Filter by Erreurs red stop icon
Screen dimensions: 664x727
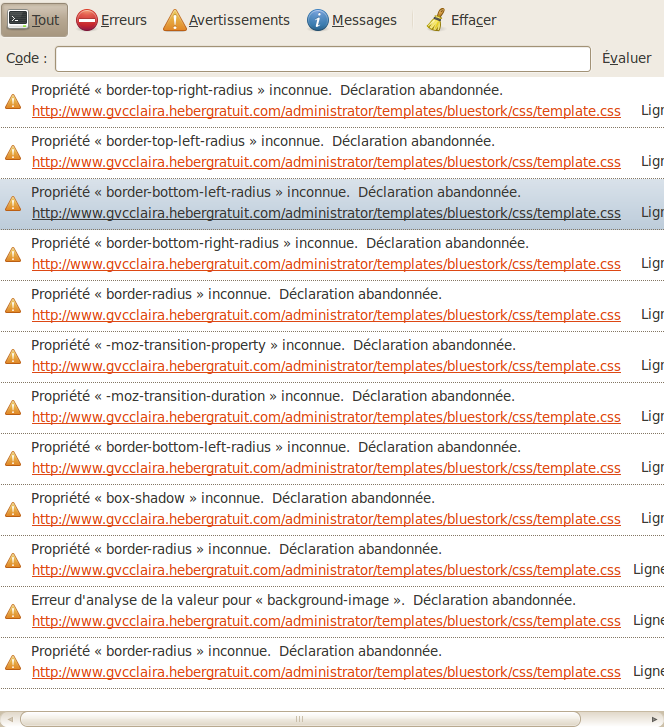pyautogui.click(x=87, y=20)
